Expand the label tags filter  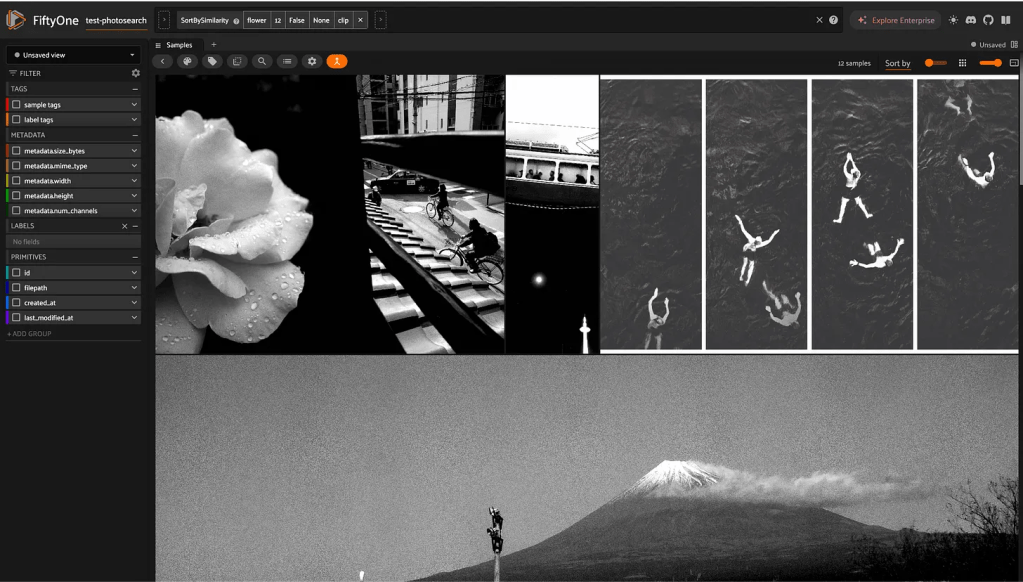coord(134,119)
